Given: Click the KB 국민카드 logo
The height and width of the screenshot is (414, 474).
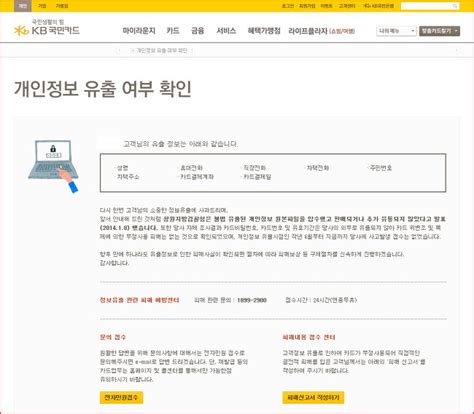Looking at the screenshot, I should click(47, 28).
